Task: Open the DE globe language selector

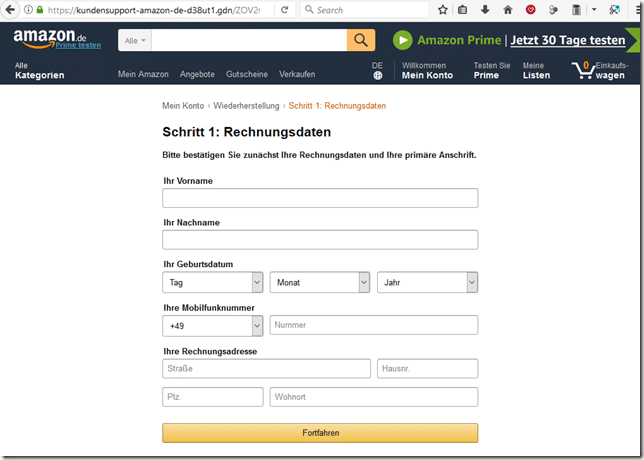Action: 377,71
